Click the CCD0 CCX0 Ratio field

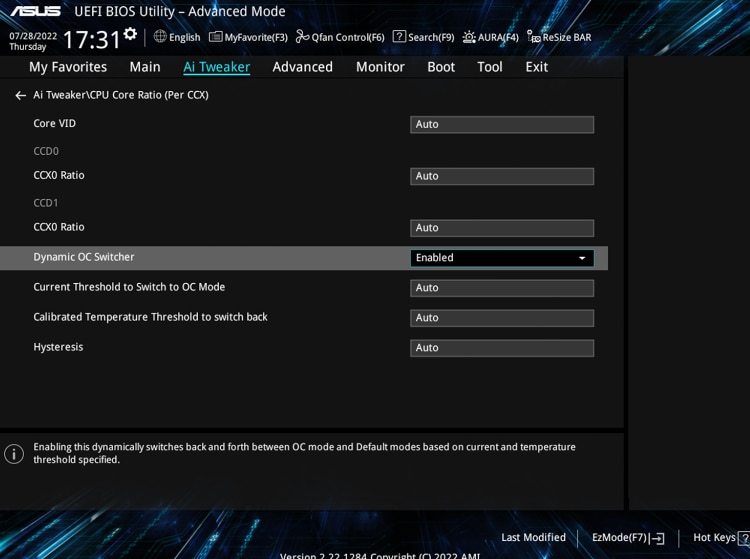coord(501,176)
